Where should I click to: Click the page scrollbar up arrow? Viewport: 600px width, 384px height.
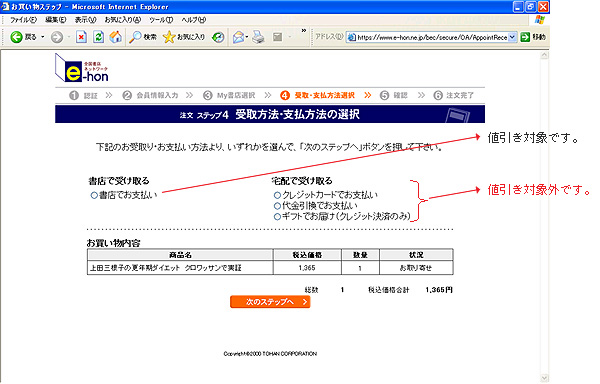[544, 55]
